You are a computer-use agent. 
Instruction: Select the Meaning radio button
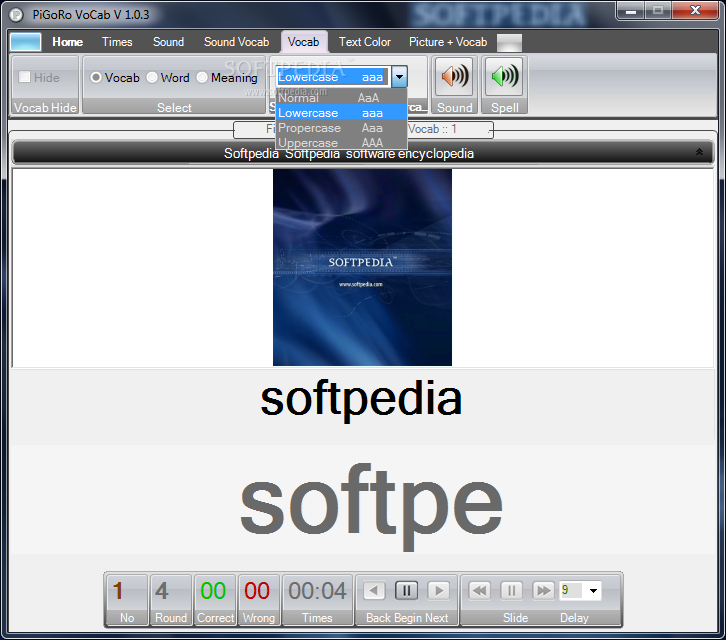pos(202,77)
